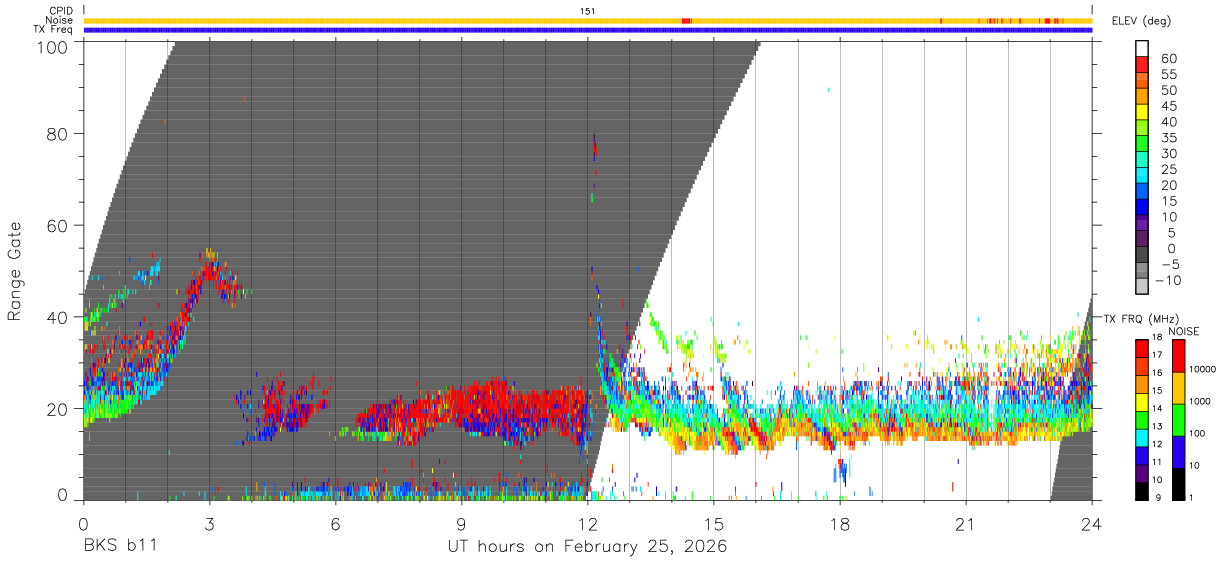The width and height of the screenshot is (1228, 567).
Task: Click the 60 label on ELEV colorbar
Action: pyautogui.click(x=1167, y=58)
